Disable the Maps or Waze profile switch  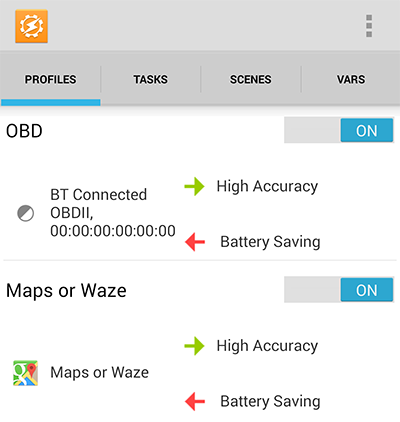[x=339, y=290]
